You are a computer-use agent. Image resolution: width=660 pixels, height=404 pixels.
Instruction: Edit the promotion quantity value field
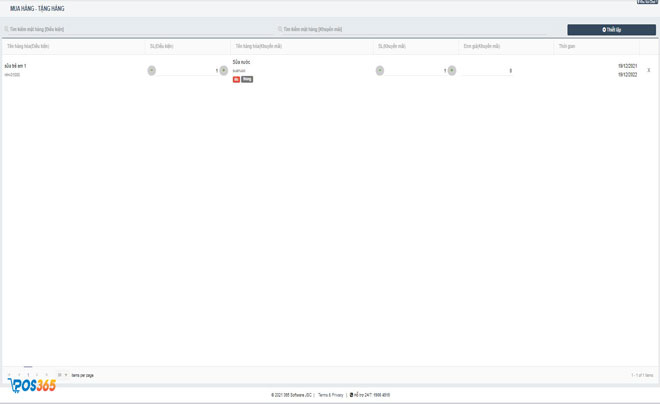click(416, 70)
